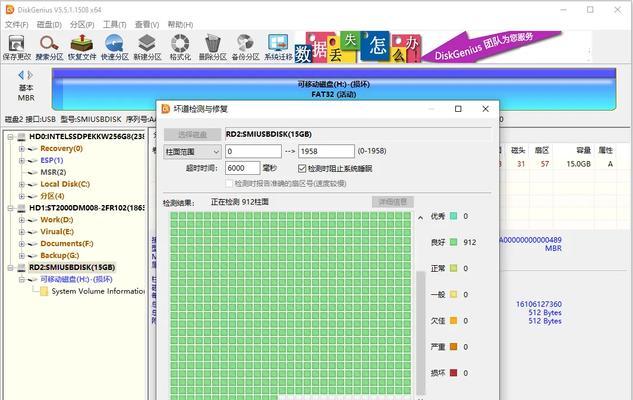
Task: Click the DiskGenius team service banner
Action: pyautogui.click(x=492, y=46)
